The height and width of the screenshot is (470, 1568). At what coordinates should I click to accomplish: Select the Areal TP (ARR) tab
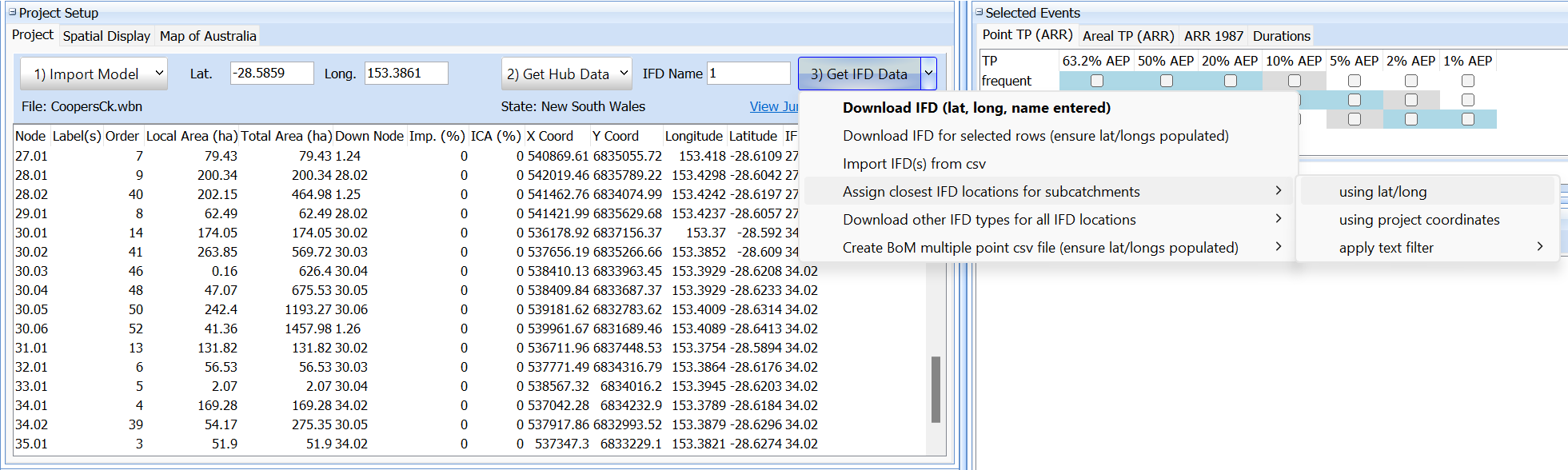coord(1128,36)
